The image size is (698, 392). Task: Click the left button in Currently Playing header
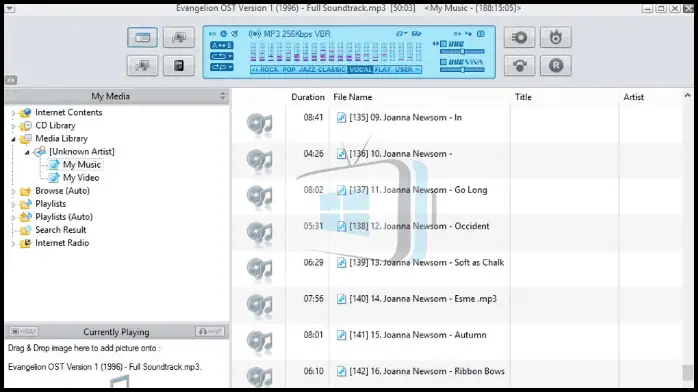[24, 331]
